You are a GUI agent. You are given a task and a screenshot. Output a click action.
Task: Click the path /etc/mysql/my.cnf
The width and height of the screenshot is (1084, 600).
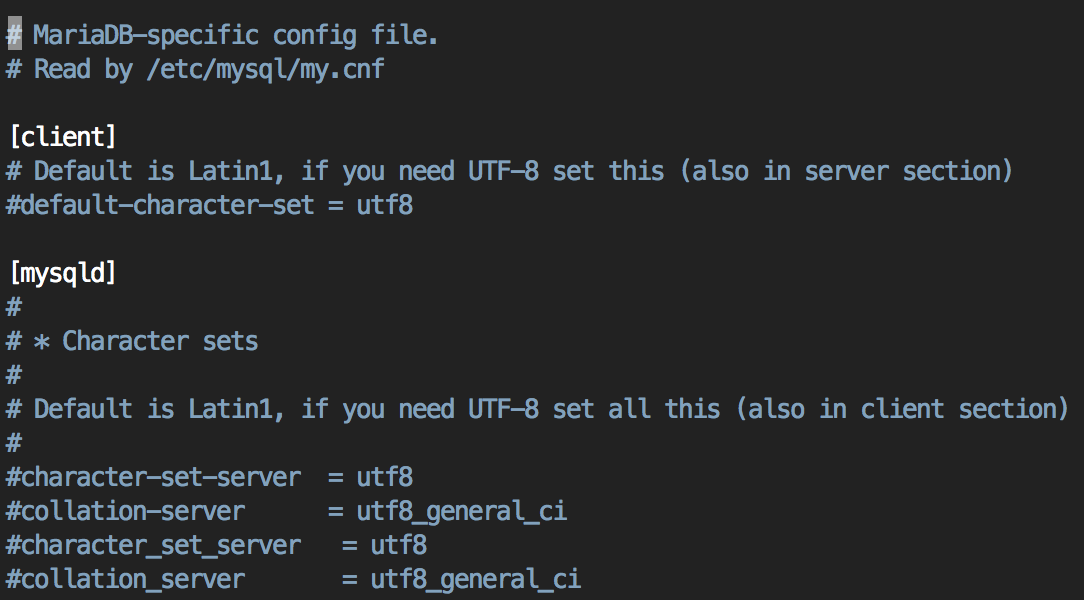tap(265, 70)
